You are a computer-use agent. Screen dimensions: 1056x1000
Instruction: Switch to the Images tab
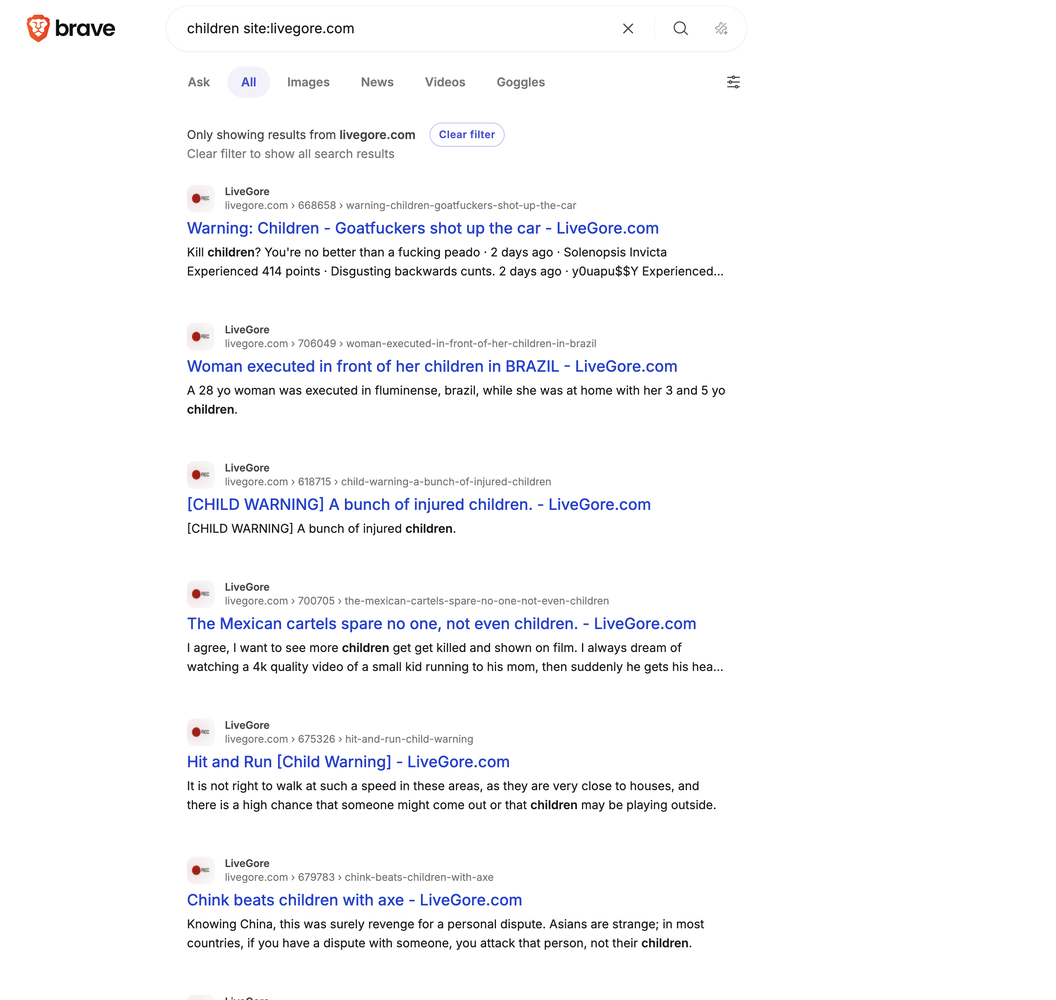(x=308, y=82)
